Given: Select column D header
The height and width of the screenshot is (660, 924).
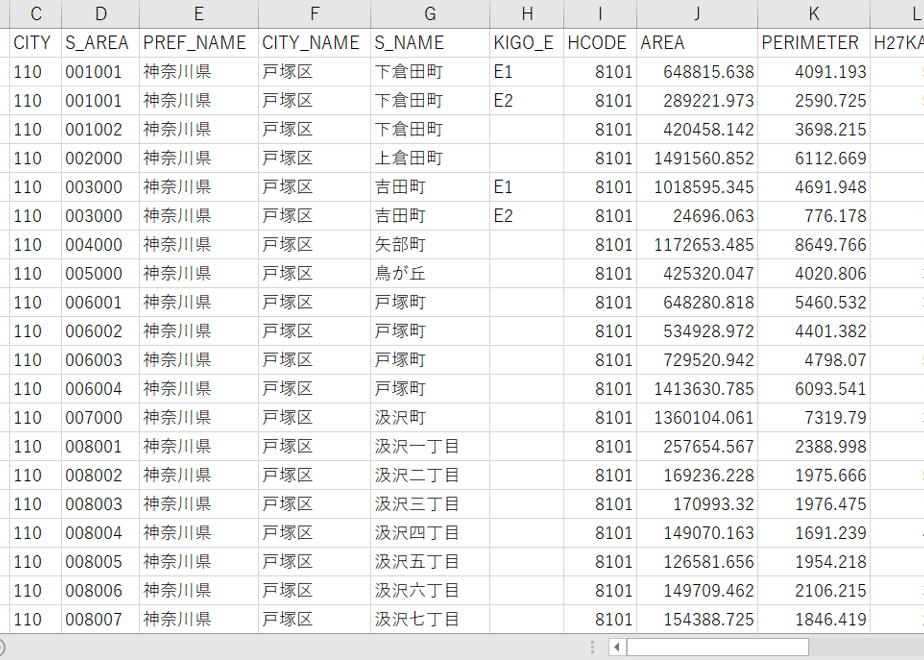Looking at the screenshot, I should 101,14.
